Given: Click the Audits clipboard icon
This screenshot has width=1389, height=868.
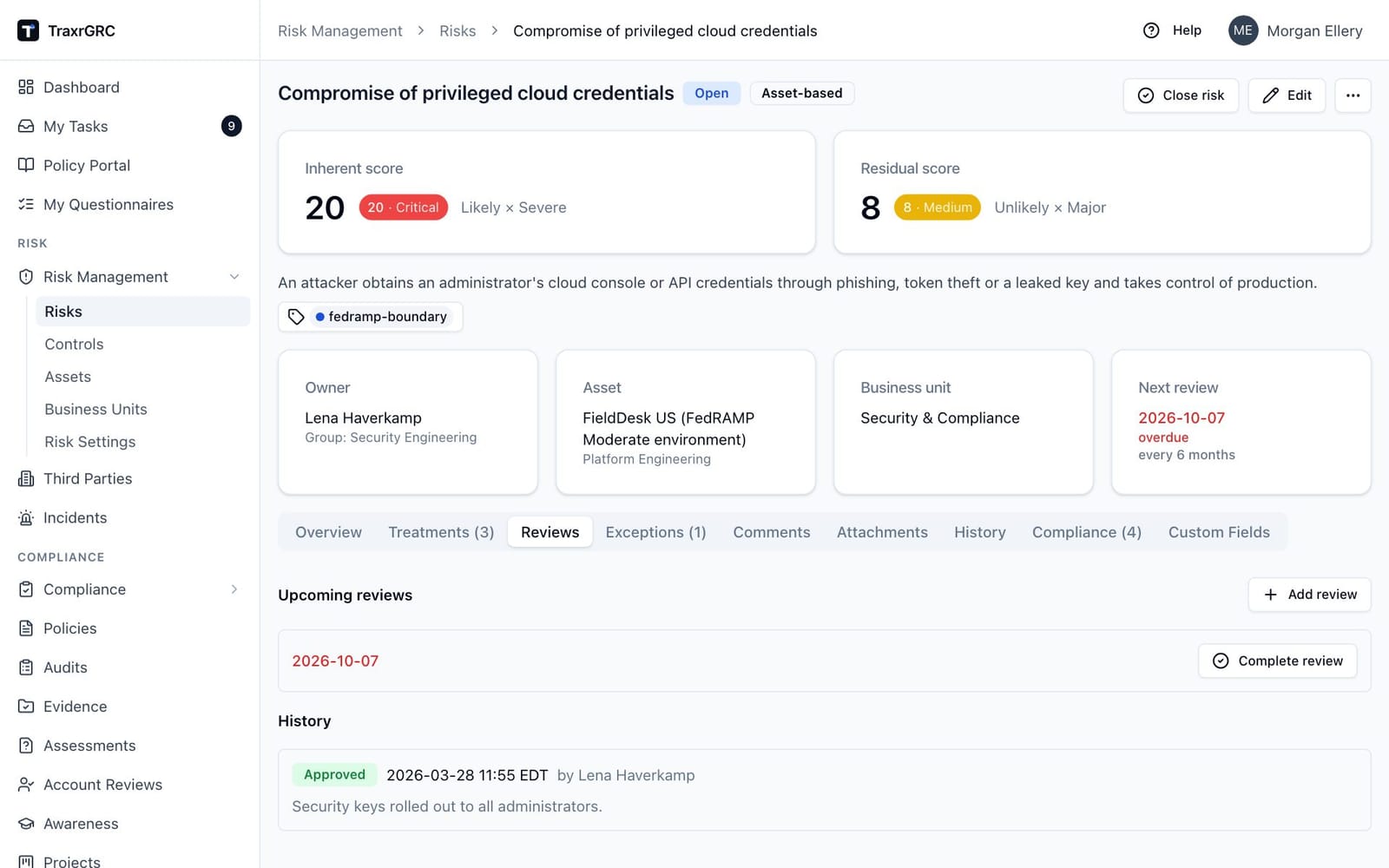Looking at the screenshot, I should pyautogui.click(x=26, y=667).
